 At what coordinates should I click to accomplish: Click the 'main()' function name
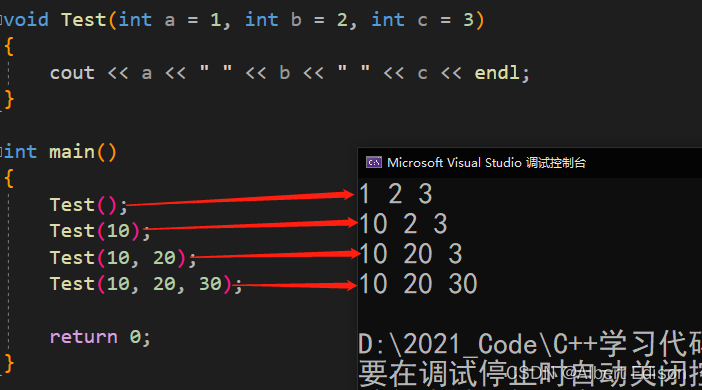pyautogui.click(x=83, y=152)
